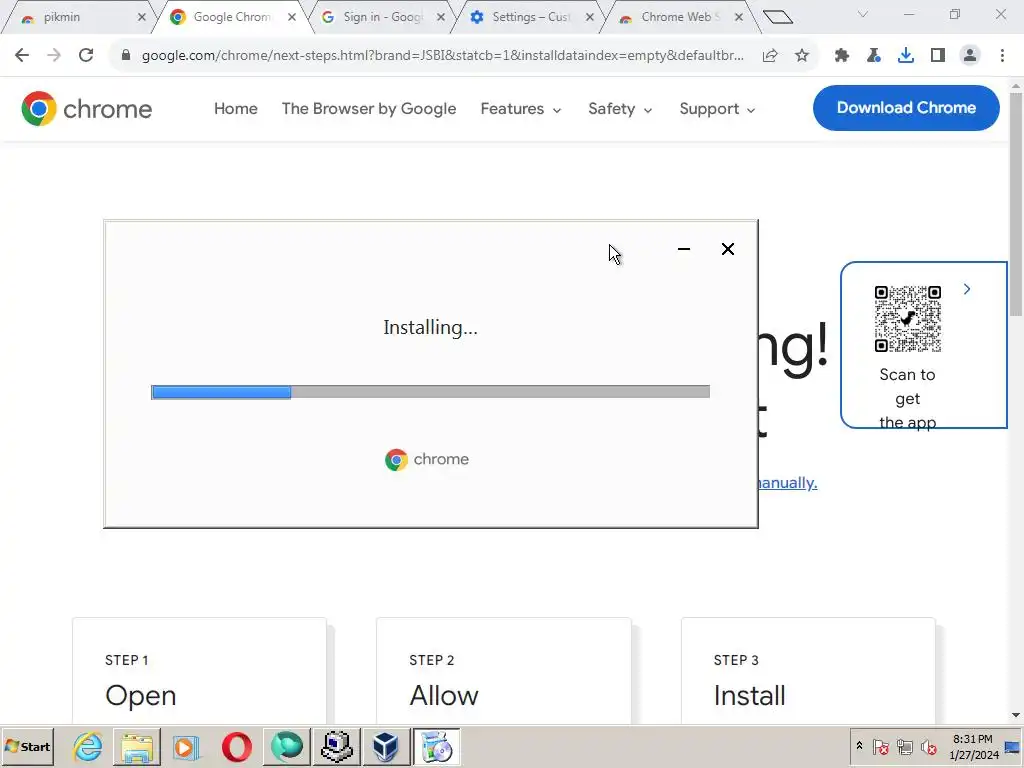Click the QR code to get the app
Screen dimensions: 1024x768
click(x=908, y=319)
